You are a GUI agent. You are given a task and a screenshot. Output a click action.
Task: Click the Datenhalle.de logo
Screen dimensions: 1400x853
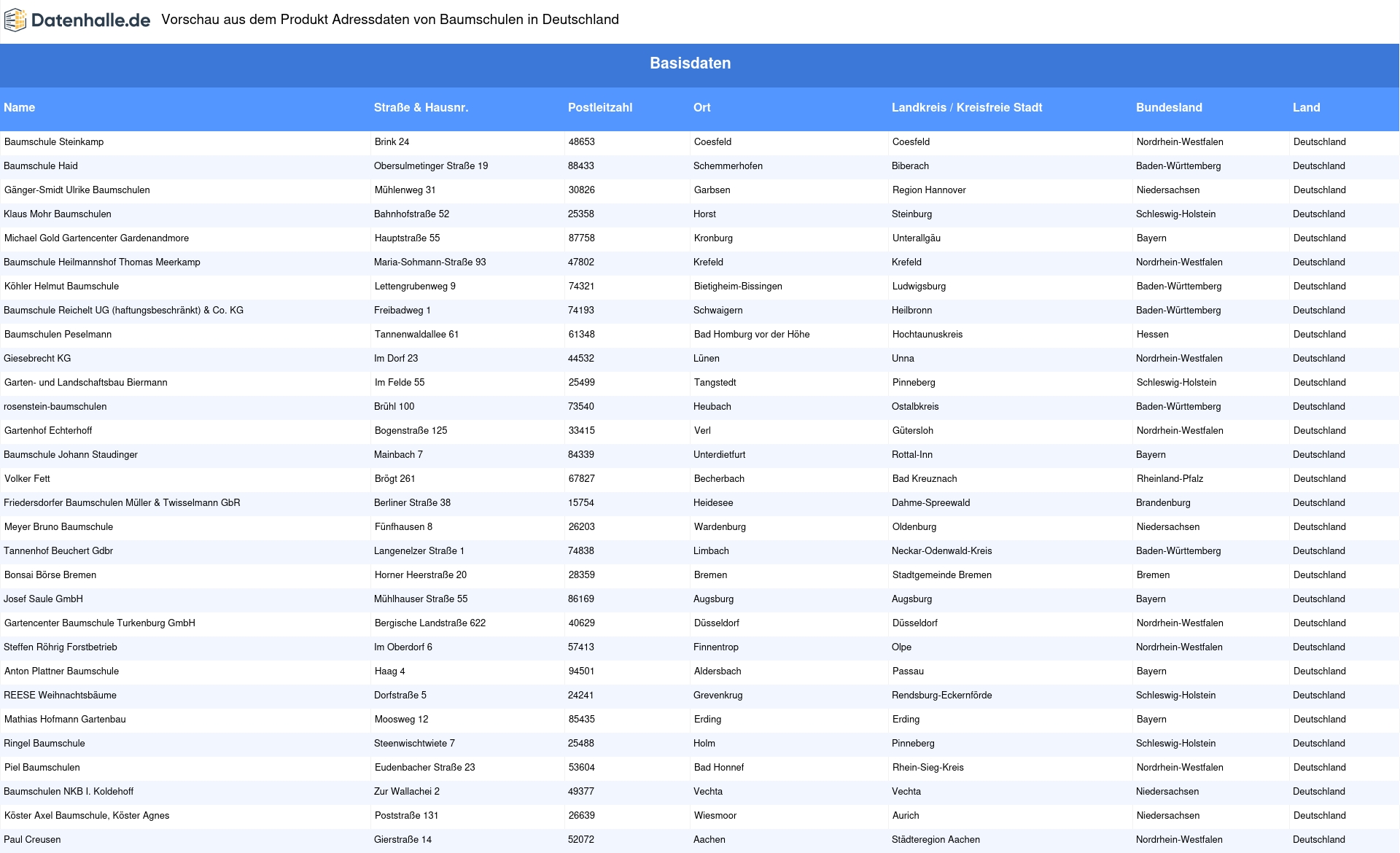coord(78,20)
